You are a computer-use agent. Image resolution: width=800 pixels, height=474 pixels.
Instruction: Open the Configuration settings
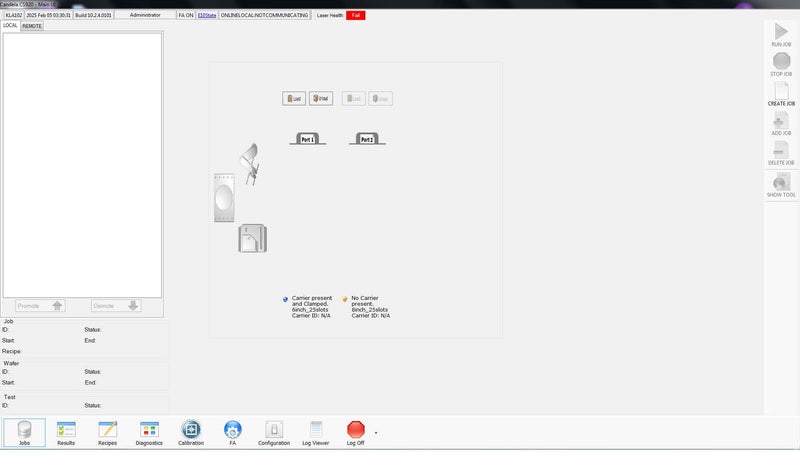(x=274, y=432)
